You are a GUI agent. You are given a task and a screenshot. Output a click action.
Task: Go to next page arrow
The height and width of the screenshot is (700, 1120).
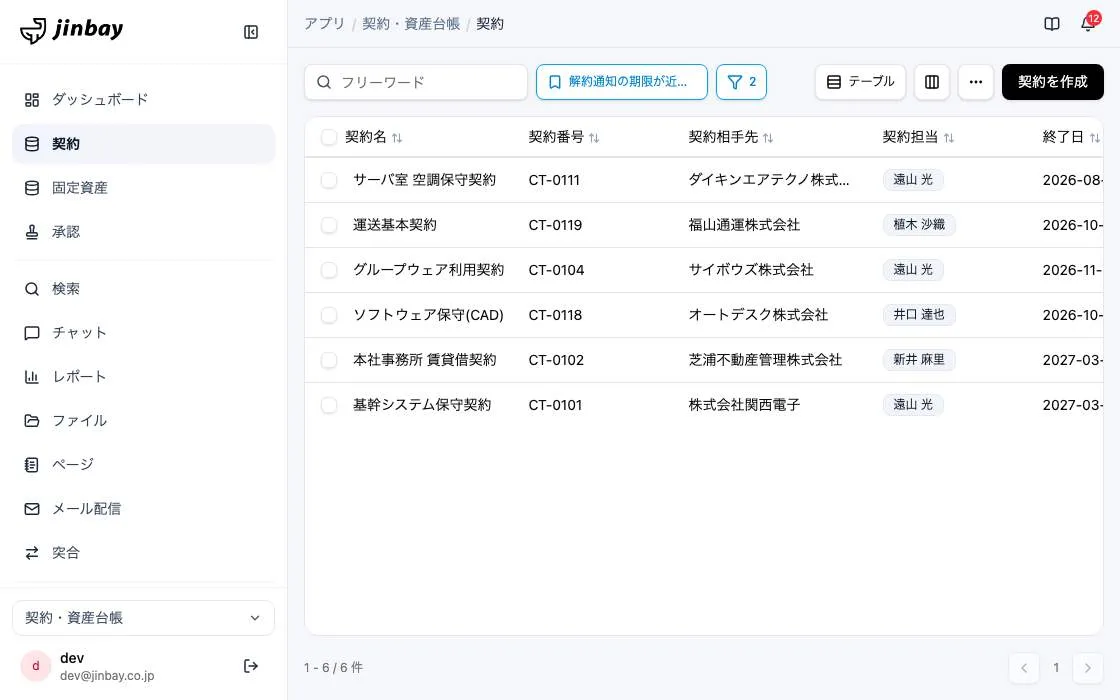pos(1087,668)
